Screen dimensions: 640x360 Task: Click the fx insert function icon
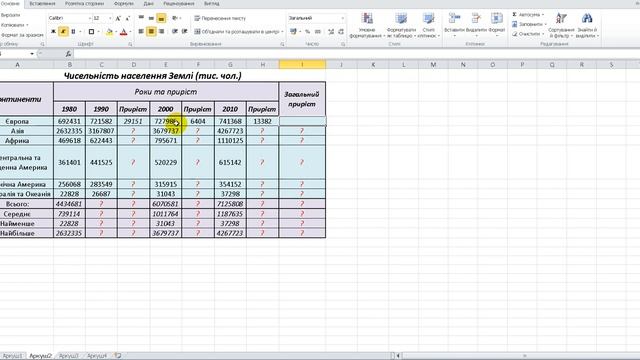68,54
